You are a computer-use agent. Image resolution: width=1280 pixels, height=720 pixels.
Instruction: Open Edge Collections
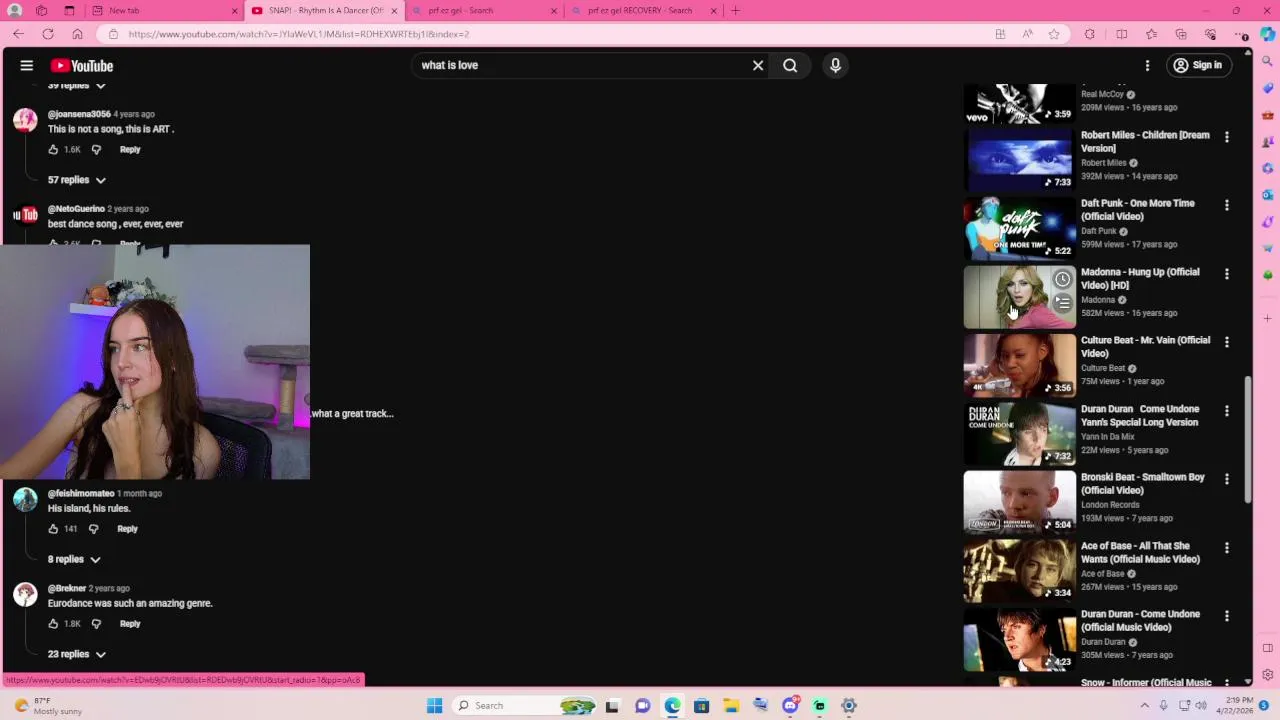click(1181, 34)
